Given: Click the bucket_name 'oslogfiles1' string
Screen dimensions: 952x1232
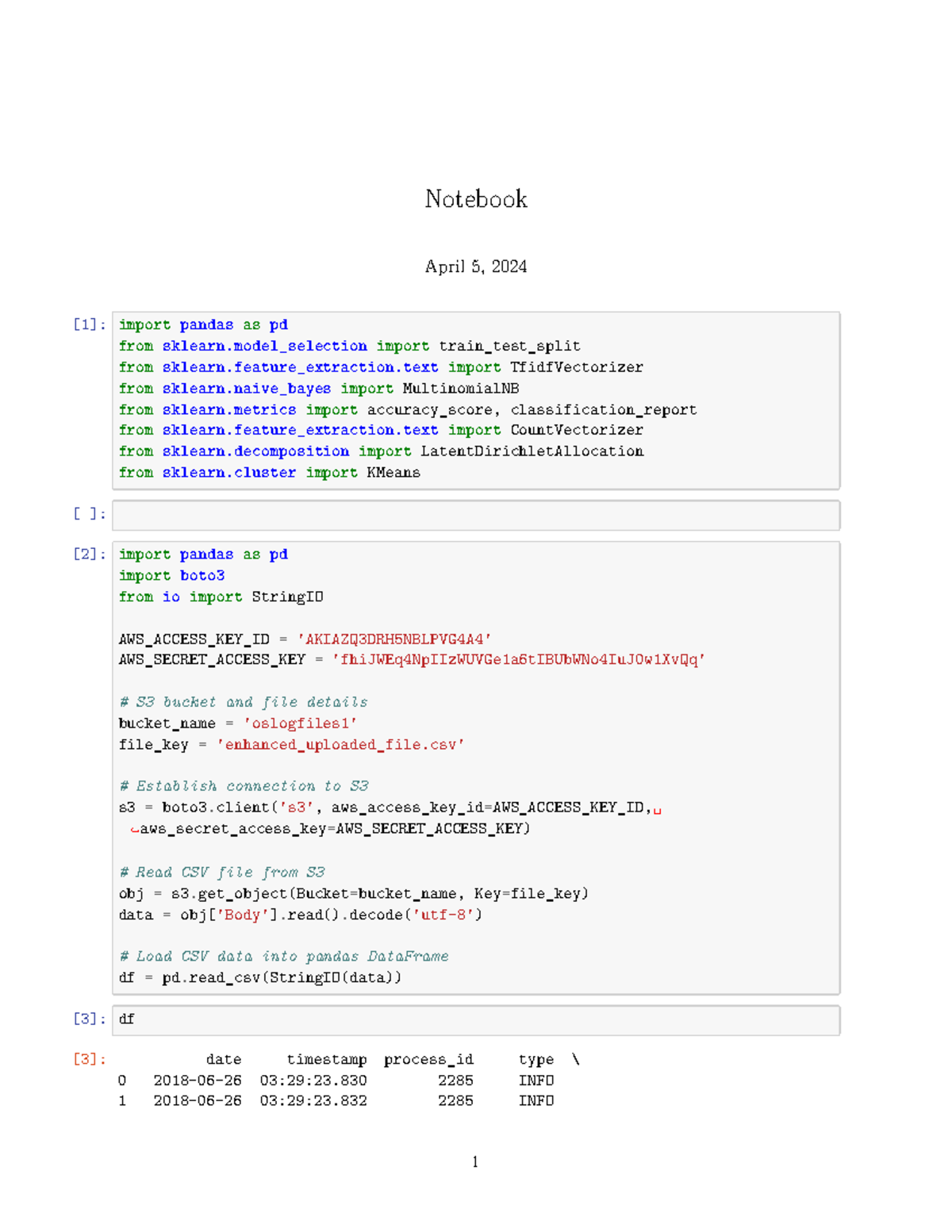Looking at the screenshot, I should click(x=301, y=723).
